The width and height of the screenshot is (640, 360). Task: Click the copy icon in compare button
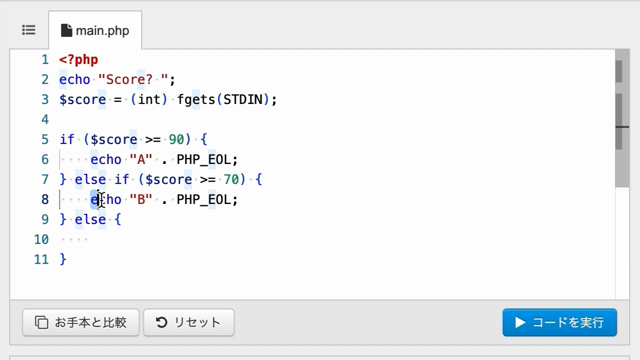[x=41, y=322]
